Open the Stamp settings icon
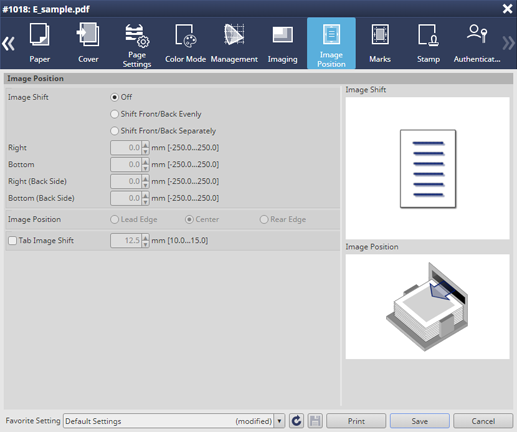The image size is (517, 432). (x=428, y=35)
